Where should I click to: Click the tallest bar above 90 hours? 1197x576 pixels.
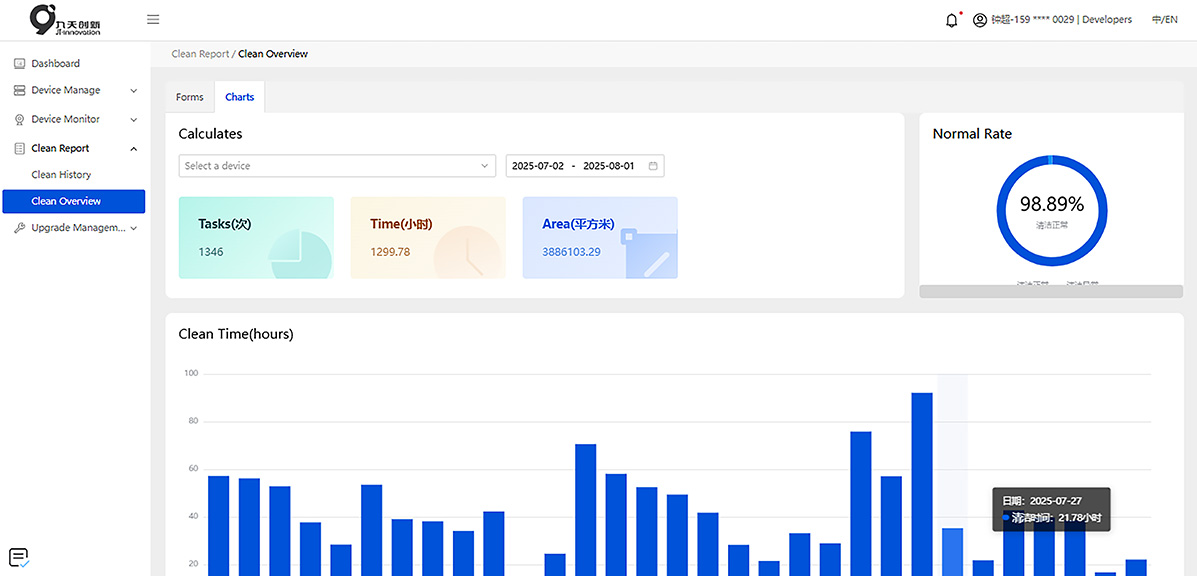(x=922, y=484)
